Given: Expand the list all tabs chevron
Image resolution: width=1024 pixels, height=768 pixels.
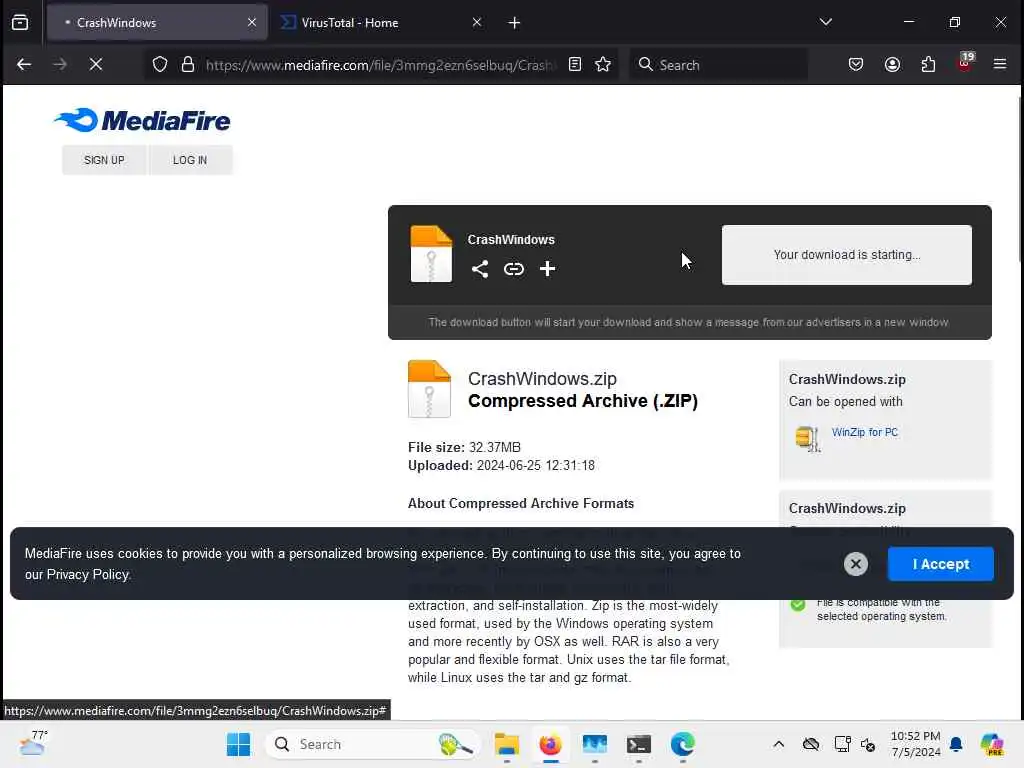Looking at the screenshot, I should pos(825,22).
